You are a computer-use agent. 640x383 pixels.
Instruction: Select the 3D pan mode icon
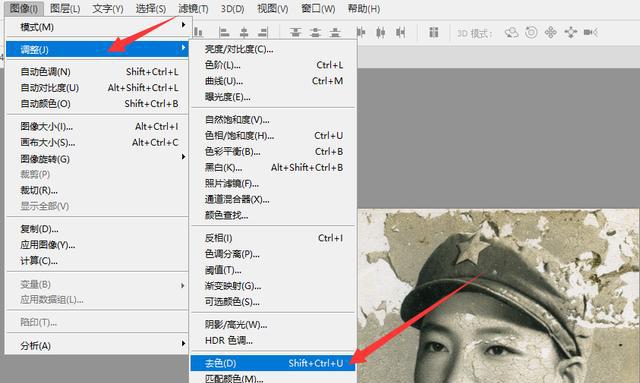[x=551, y=32]
